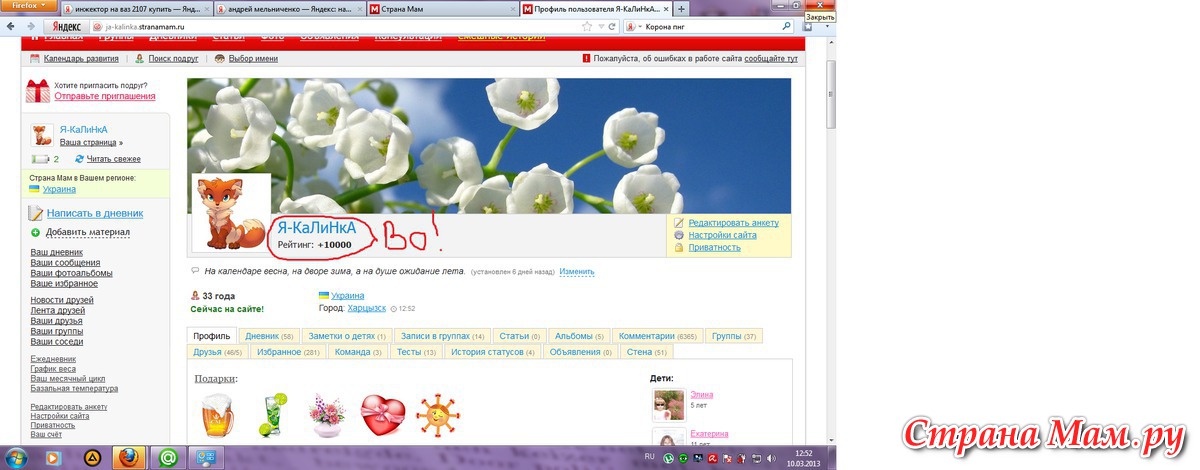Click fox avatar in profile header
The height and width of the screenshot is (470, 1200).
click(x=231, y=212)
